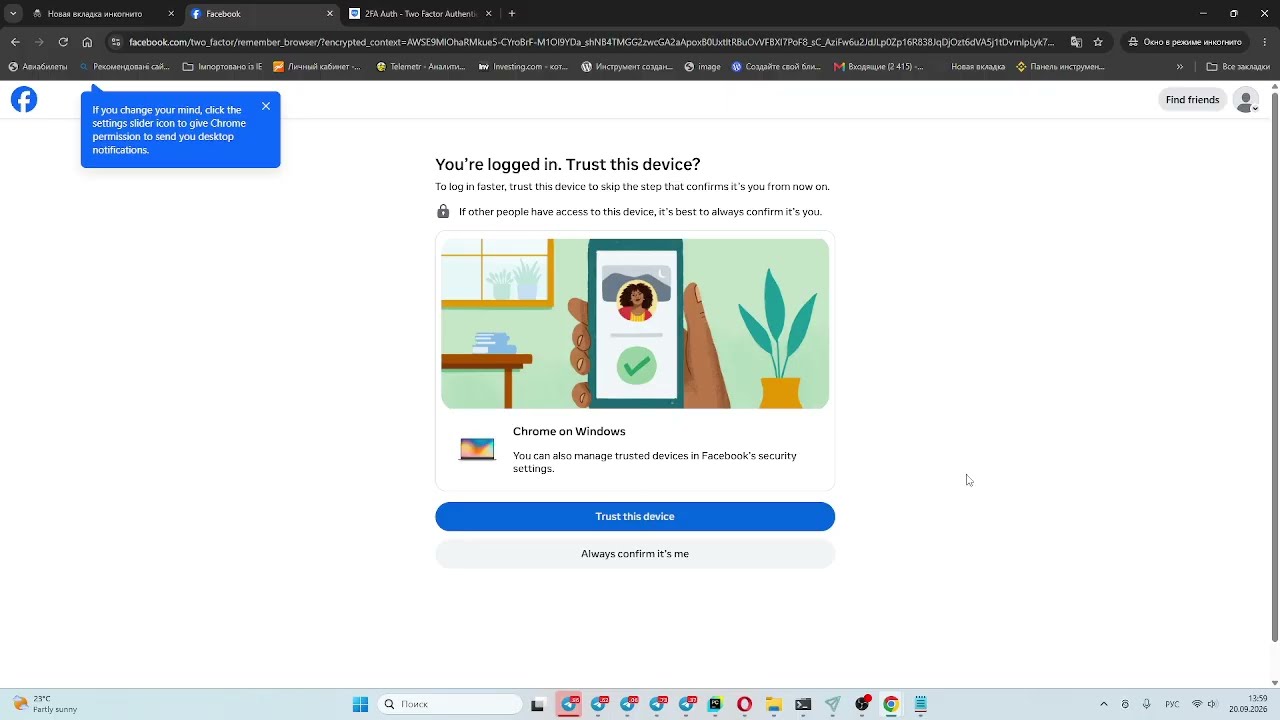Open Wi-Fi and volume quick settings
1280x720 pixels.
tap(1205, 704)
